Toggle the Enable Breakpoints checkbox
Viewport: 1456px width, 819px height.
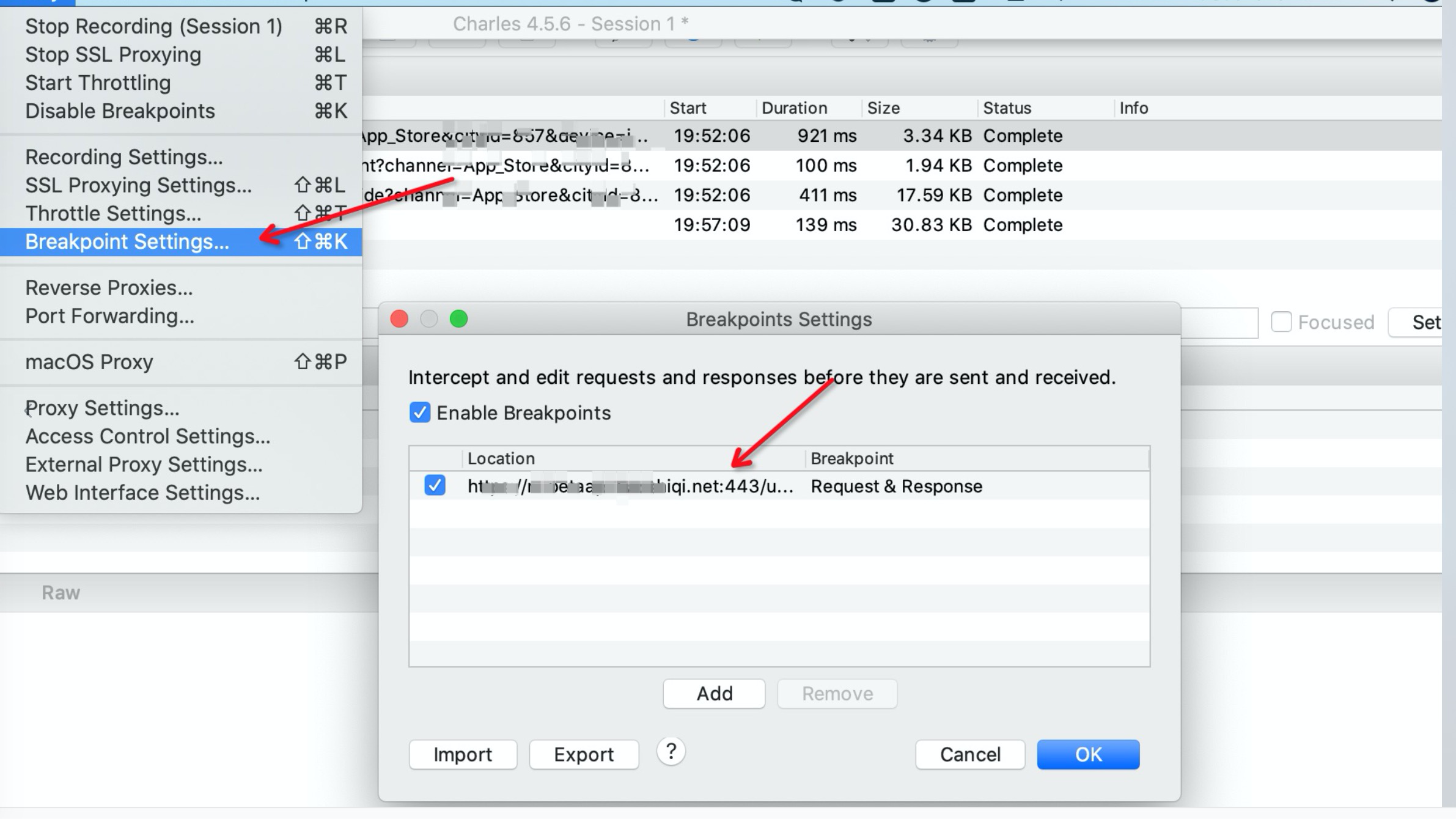[420, 413]
